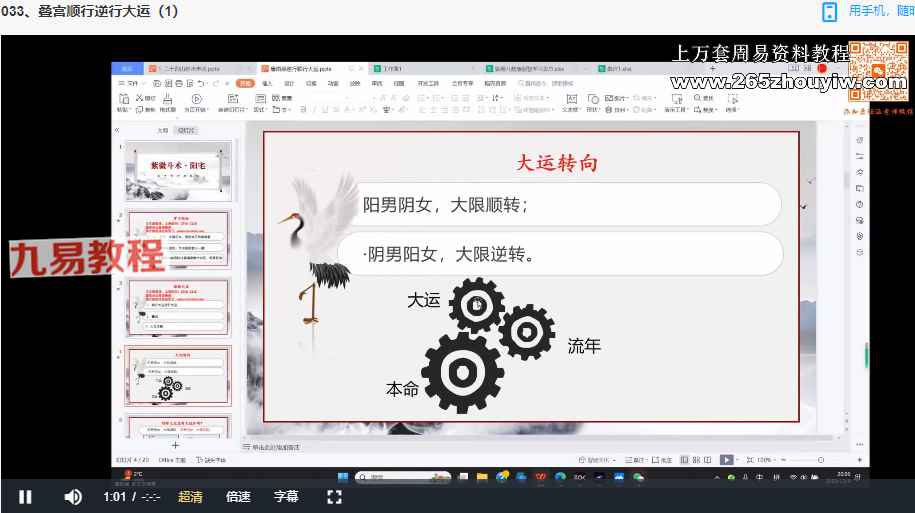
Task: Open the 倍速 playback speed menu
Action: 238,497
